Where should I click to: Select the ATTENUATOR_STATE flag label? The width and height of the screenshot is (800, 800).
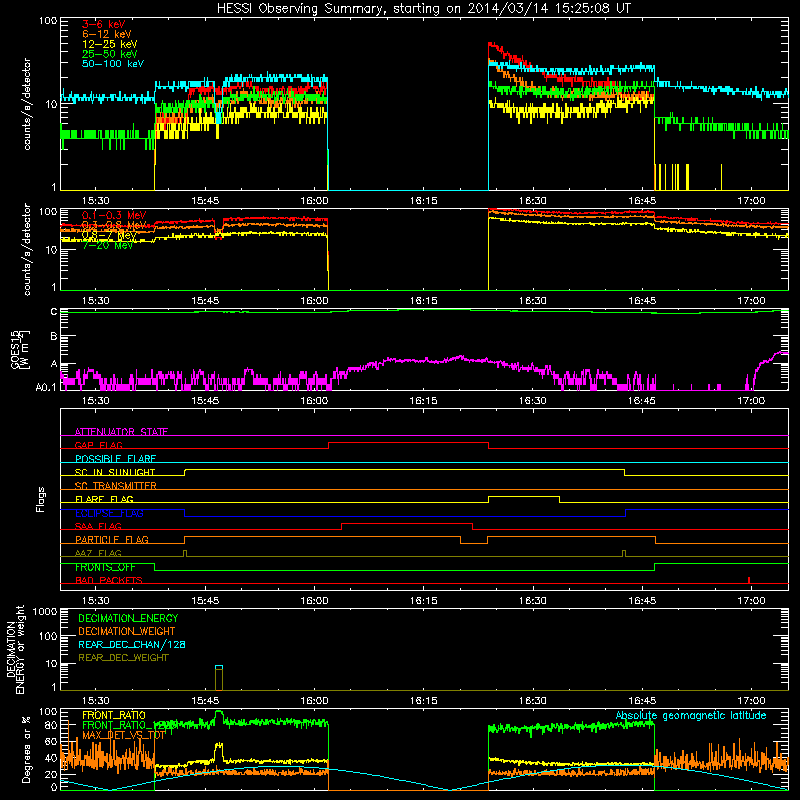pyautogui.click(x=121, y=432)
